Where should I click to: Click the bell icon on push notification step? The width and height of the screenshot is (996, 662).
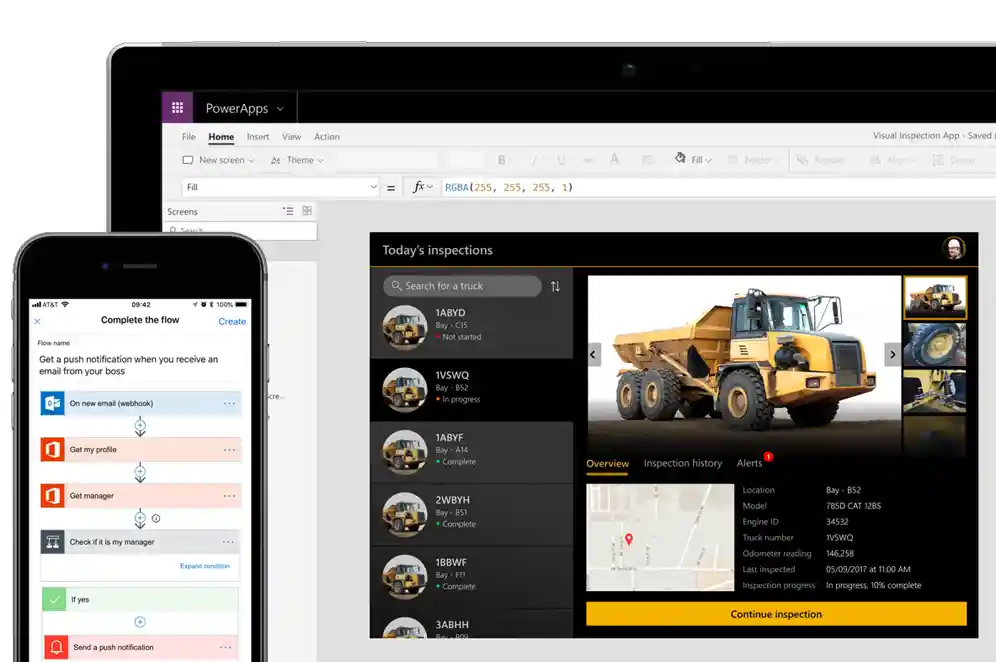click(x=56, y=647)
